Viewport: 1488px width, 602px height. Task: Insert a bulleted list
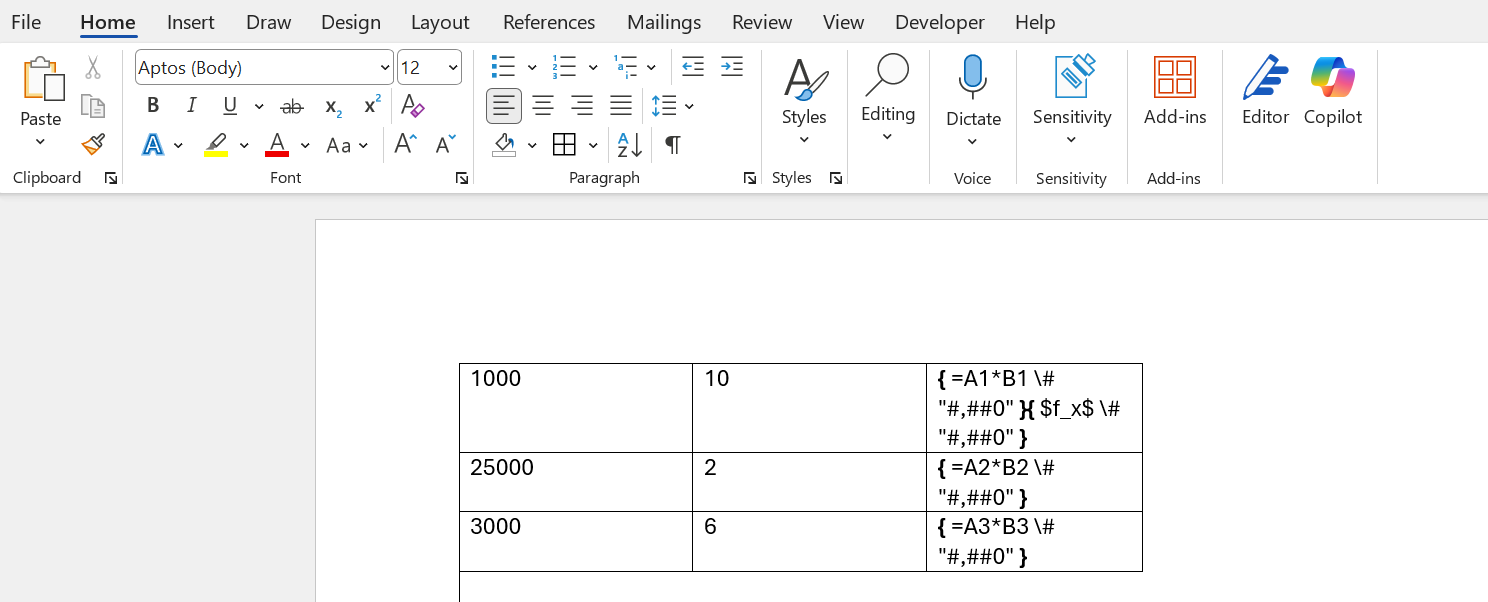504,67
